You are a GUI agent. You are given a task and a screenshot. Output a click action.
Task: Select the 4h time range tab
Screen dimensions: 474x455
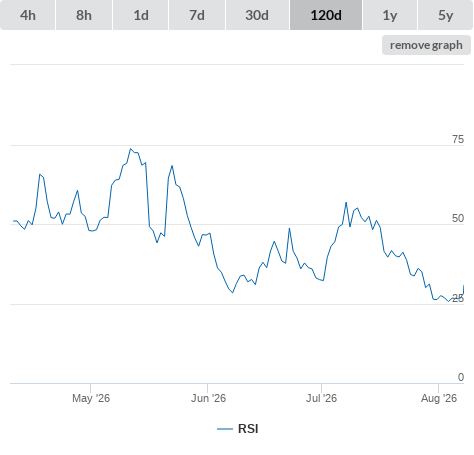click(x=28, y=15)
